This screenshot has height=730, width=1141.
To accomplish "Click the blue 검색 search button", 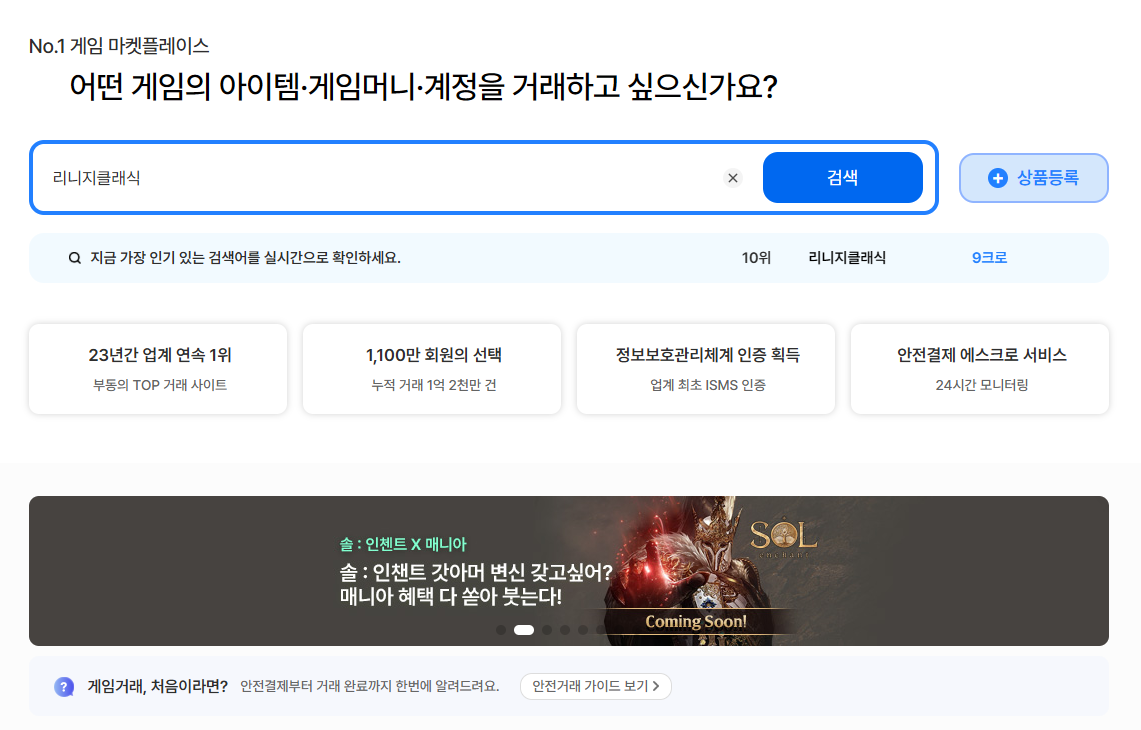I will [x=843, y=178].
